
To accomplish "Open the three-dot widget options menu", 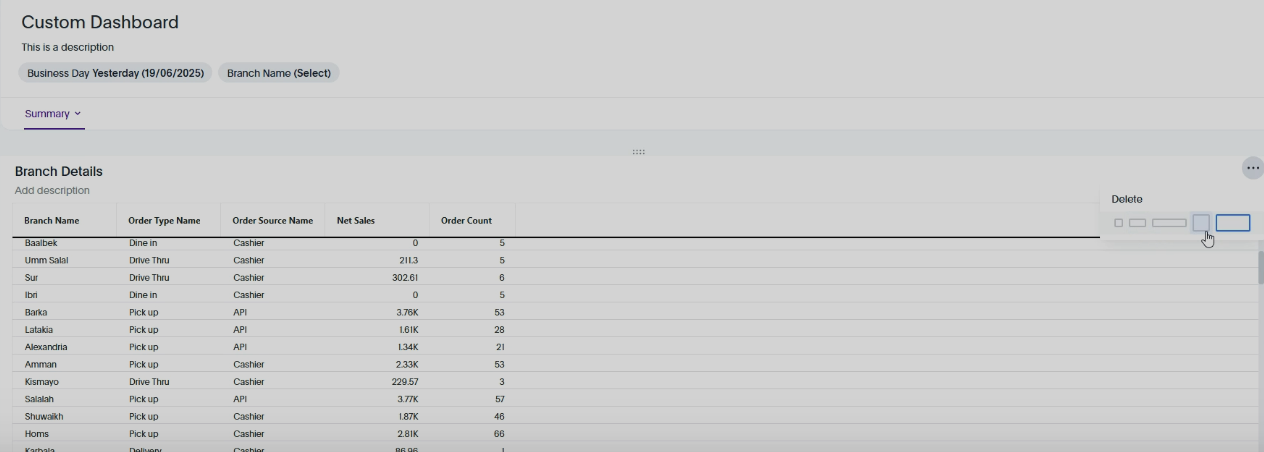I will tap(1252, 169).
